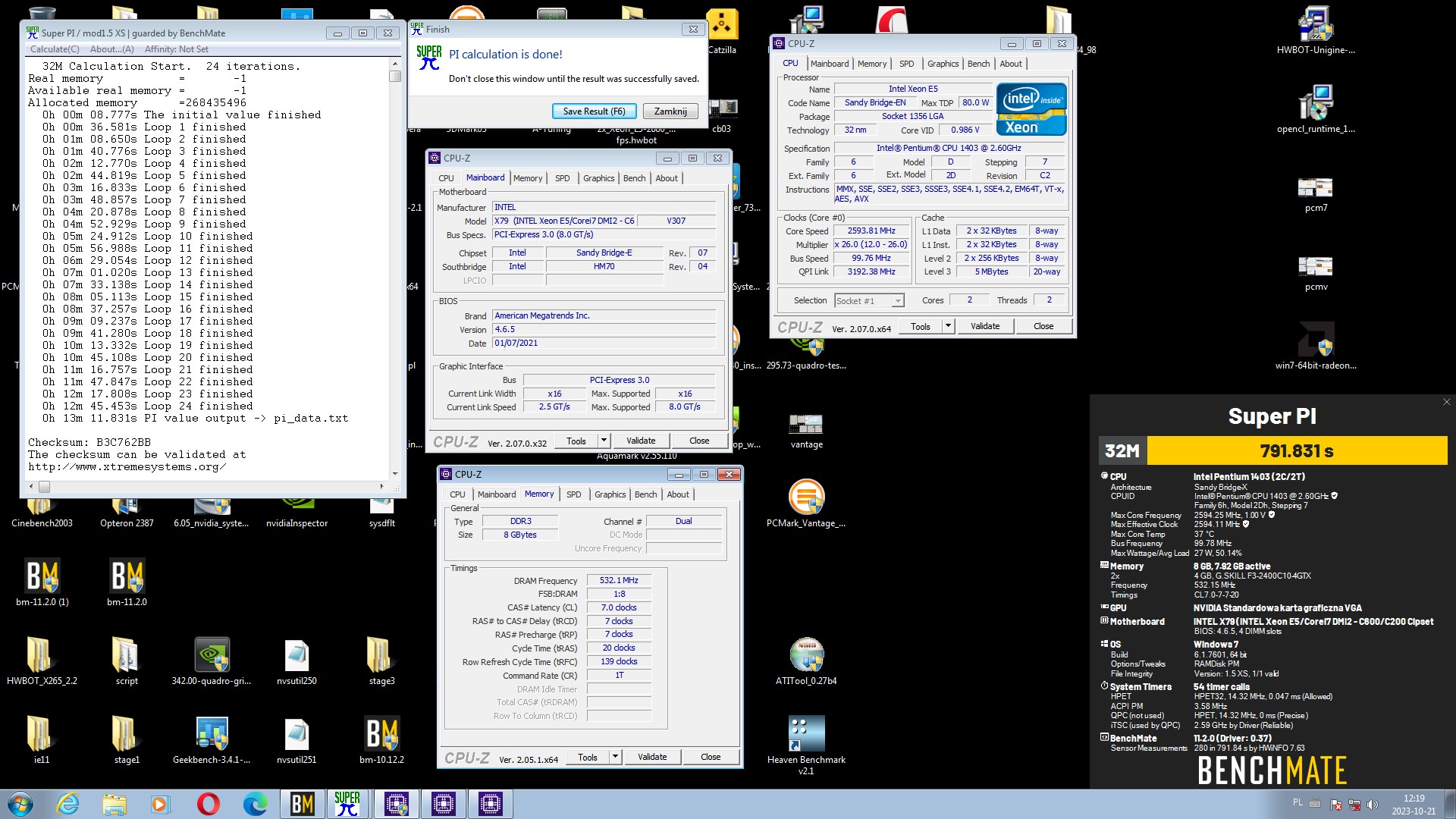1456x819 pixels.
Task: Switch to the Super PI taskbar button
Action: (347, 804)
